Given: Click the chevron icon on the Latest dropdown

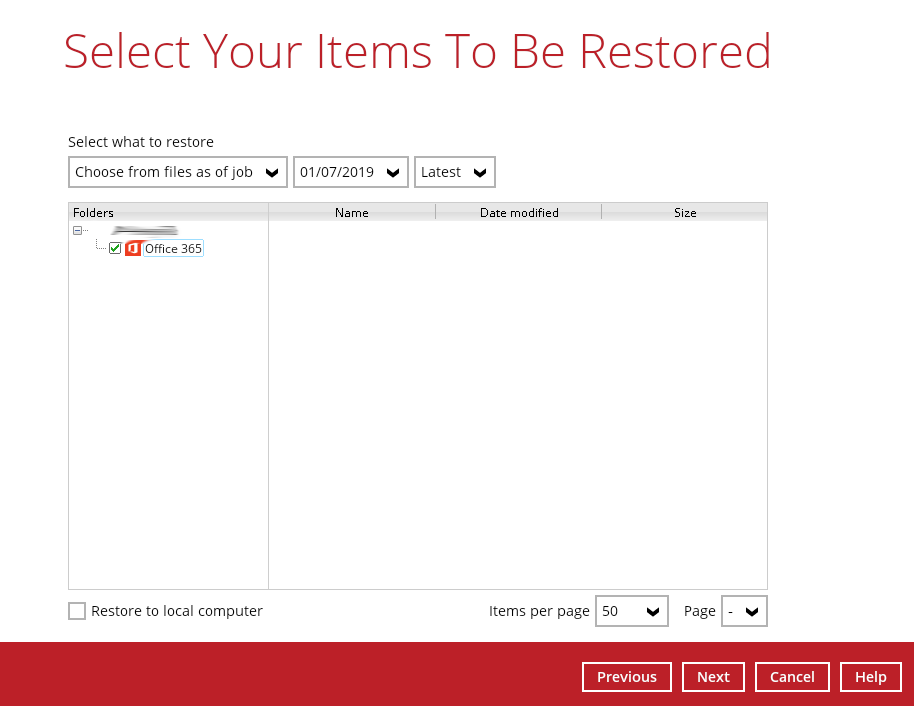Looking at the screenshot, I should click(480, 171).
